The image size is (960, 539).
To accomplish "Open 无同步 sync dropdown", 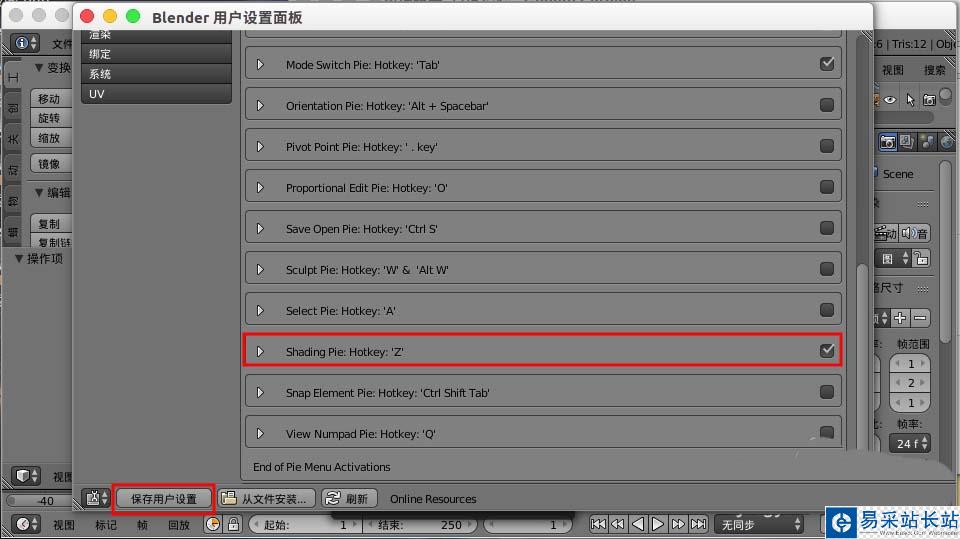I will (x=760, y=524).
